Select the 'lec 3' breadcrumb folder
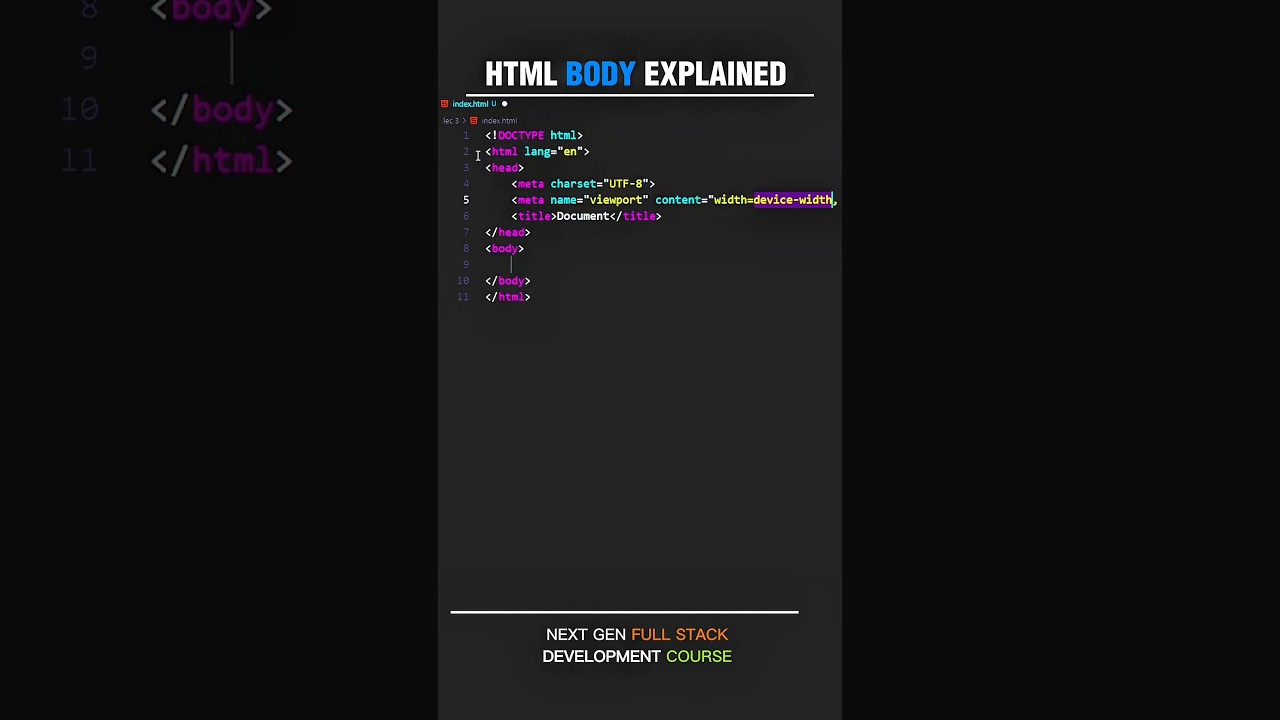 450,121
